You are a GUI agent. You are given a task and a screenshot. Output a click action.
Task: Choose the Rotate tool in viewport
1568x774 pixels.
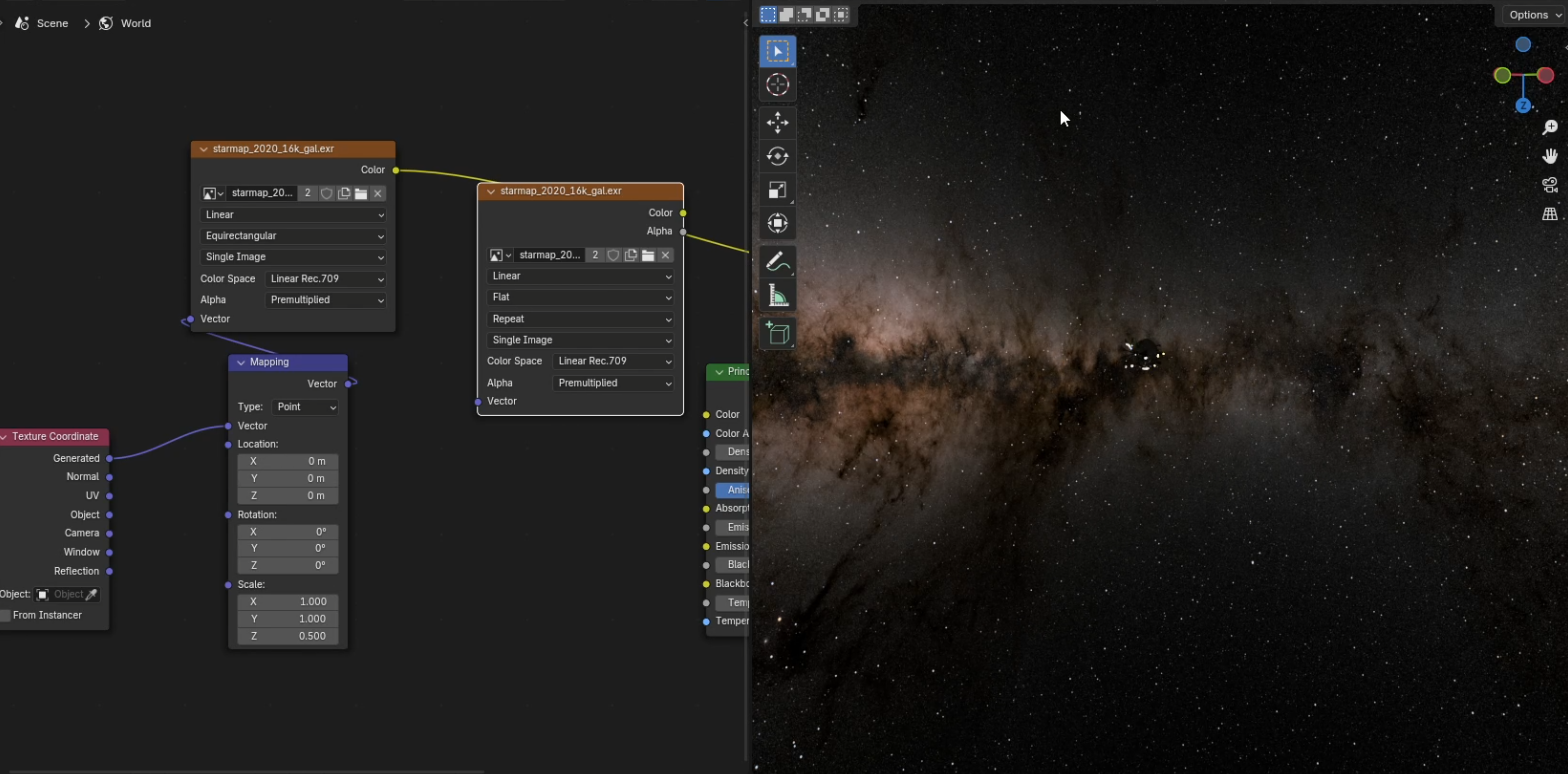(778, 156)
